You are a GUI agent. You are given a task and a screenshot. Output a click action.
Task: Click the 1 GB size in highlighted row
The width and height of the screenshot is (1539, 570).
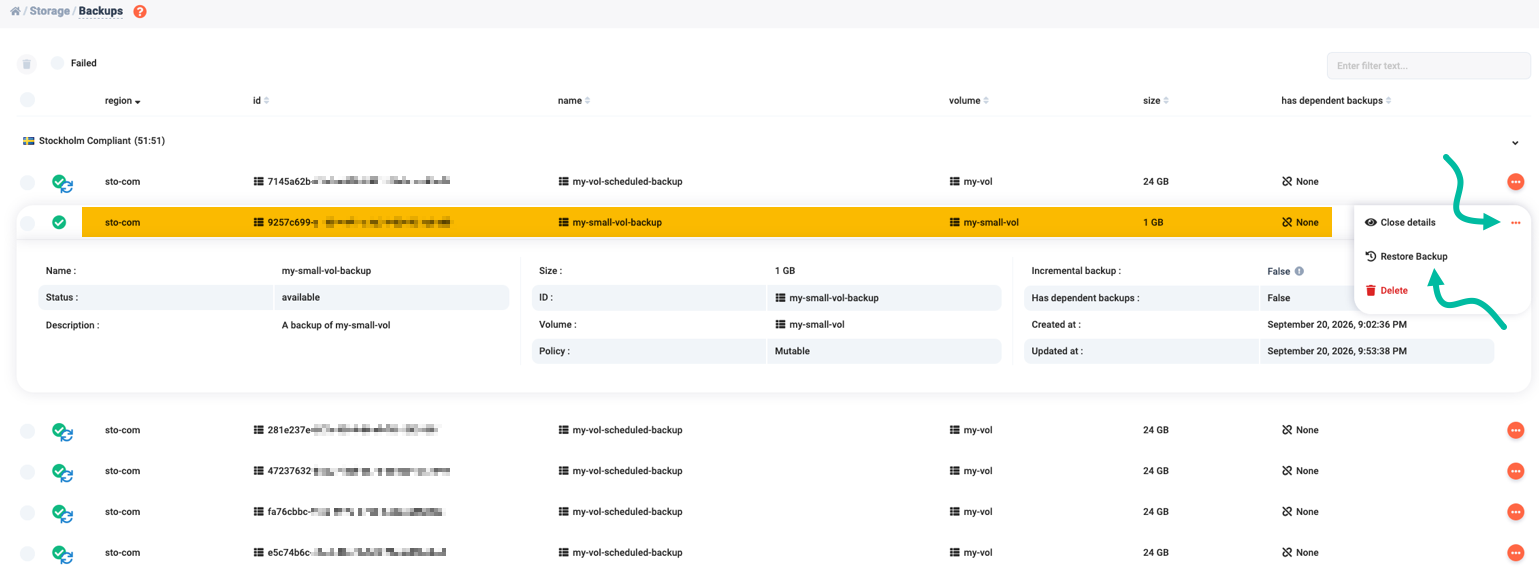(1153, 222)
